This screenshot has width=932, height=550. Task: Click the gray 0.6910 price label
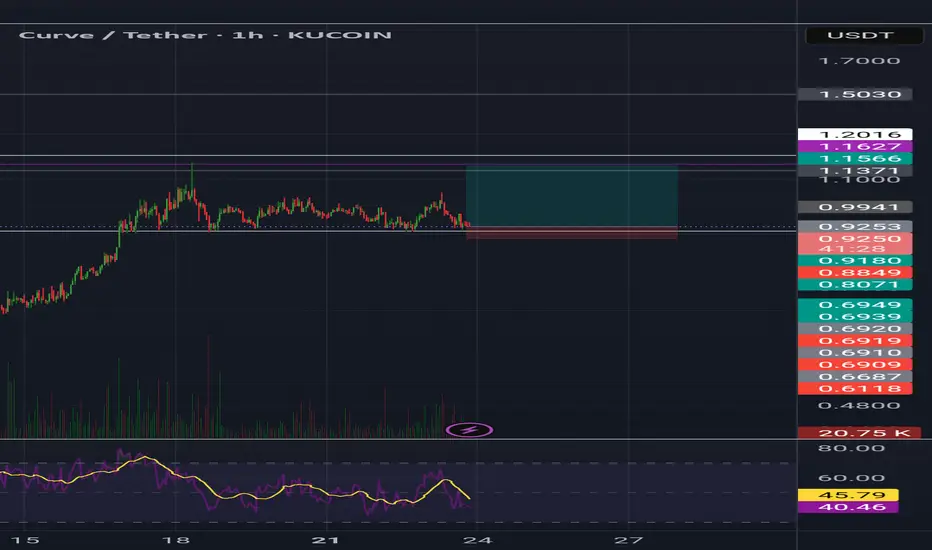coord(855,353)
